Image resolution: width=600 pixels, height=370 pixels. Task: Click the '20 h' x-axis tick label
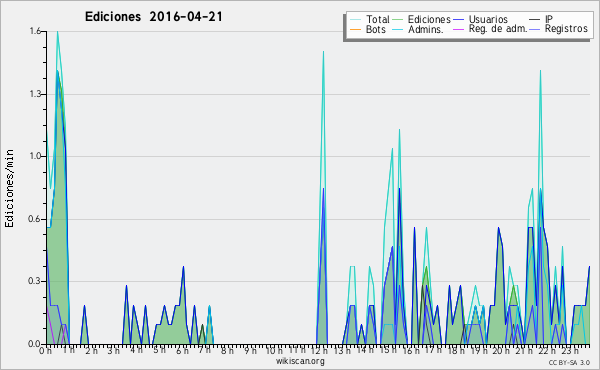coord(501,351)
